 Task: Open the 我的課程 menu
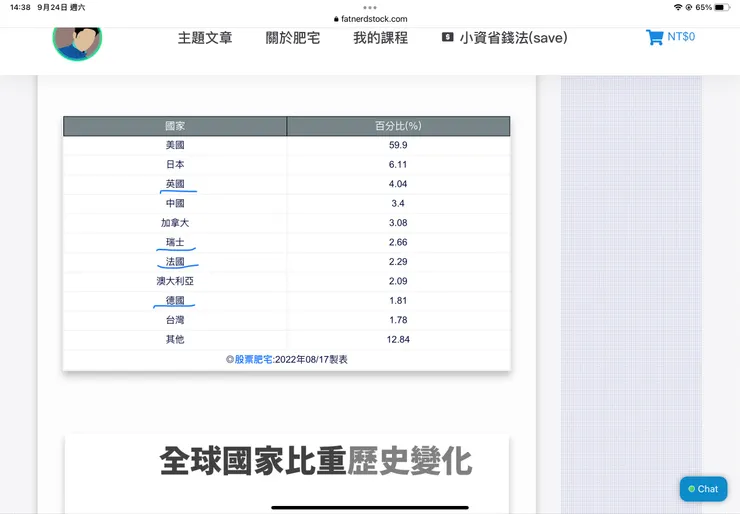click(380, 38)
